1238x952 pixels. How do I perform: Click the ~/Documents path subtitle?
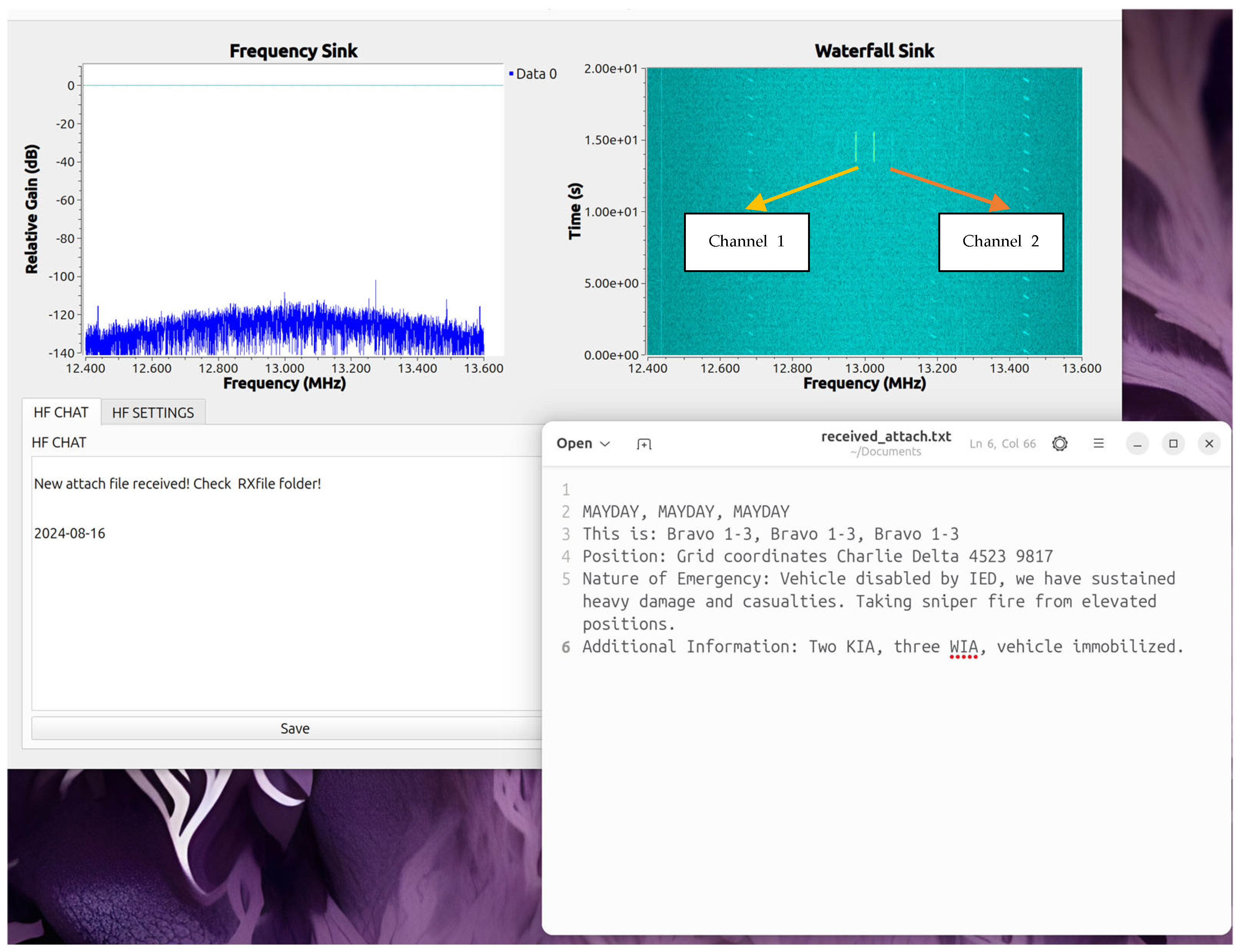(886, 452)
